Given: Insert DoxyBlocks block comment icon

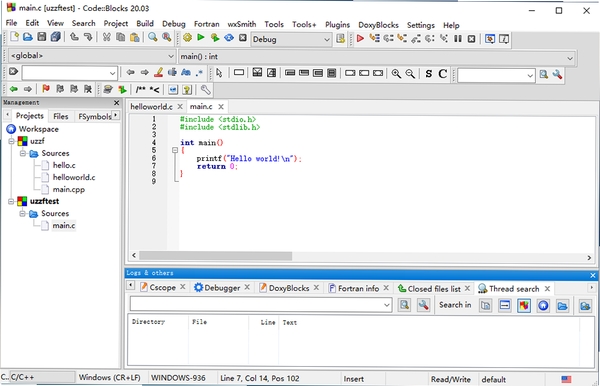Looking at the screenshot, I should (x=140, y=90).
